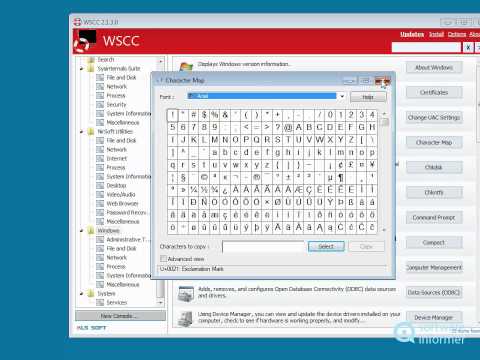Image resolution: width=480 pixels, height=360 pixels.
Task: Collapse the System tree node arrow
Action: (x=82, y=294)
